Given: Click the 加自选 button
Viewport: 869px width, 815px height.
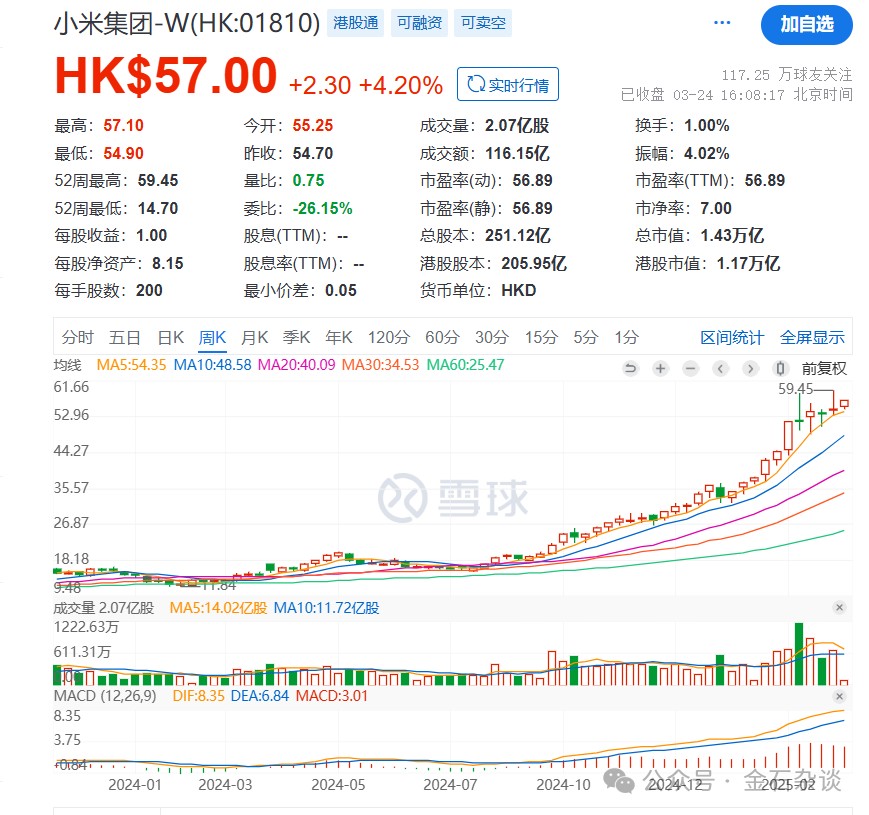Looking at the screenshot, I should [x=807, y=24].
